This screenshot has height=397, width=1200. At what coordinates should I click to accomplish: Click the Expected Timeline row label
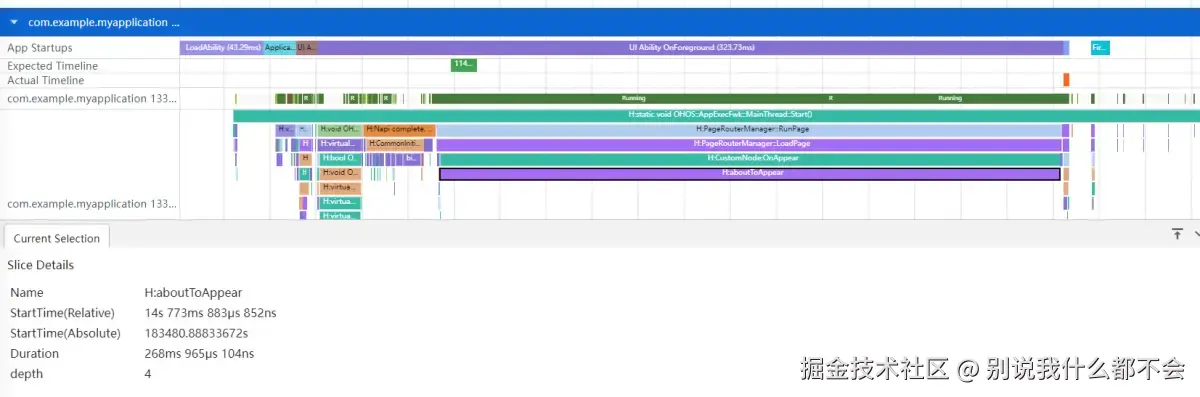[x=52, y=65]
